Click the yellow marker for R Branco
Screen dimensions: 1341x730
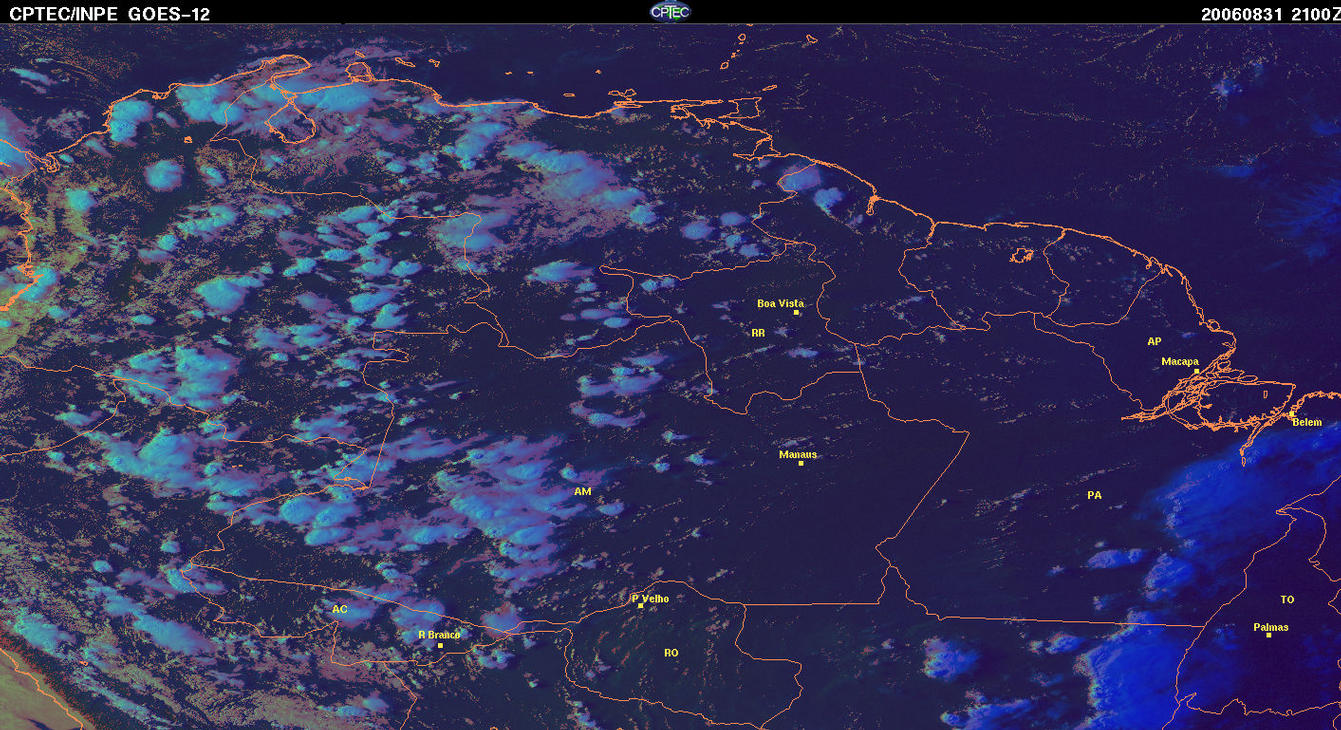point(440,645)
